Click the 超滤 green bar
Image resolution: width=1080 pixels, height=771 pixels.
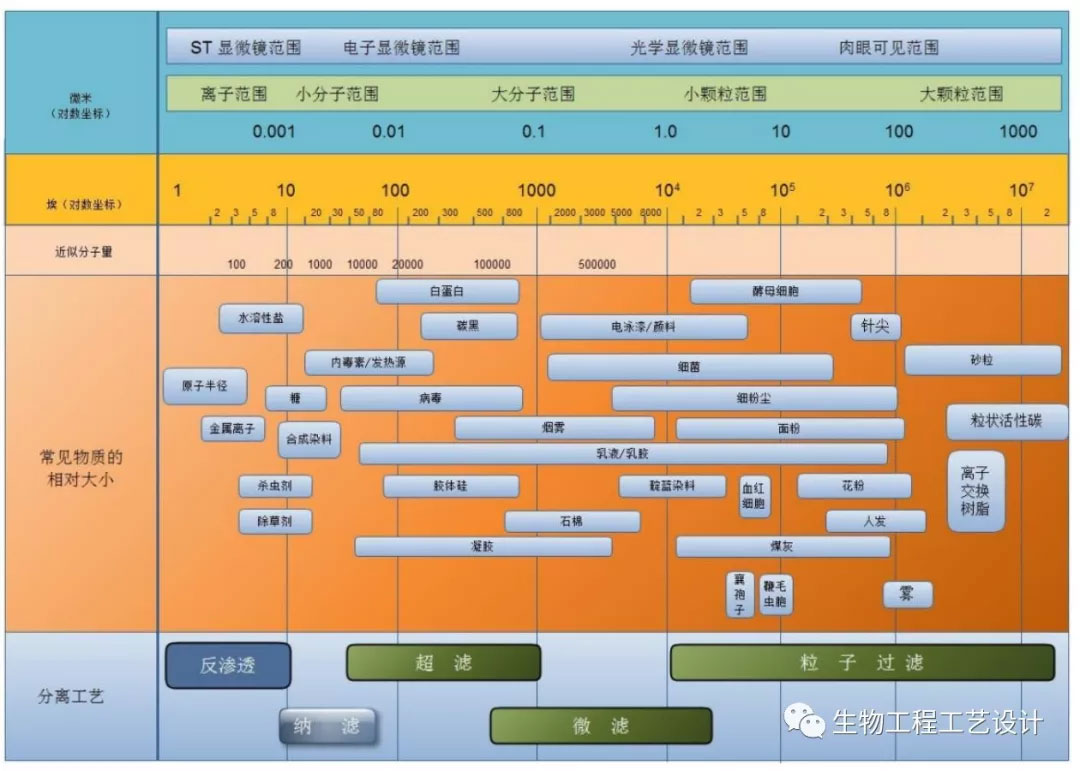click(443, 662)
